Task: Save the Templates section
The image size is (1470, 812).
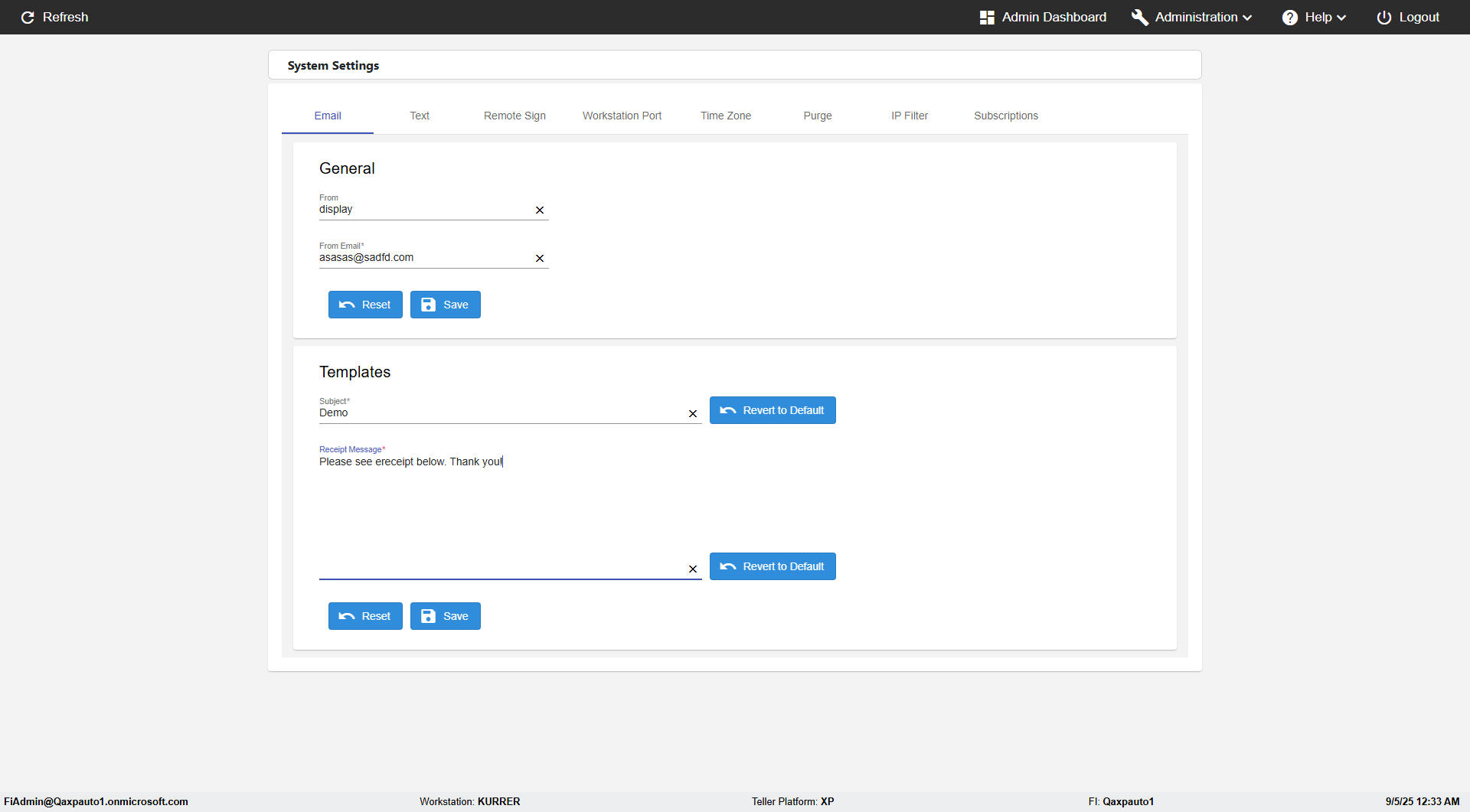Action: click(x=446, y=616)
